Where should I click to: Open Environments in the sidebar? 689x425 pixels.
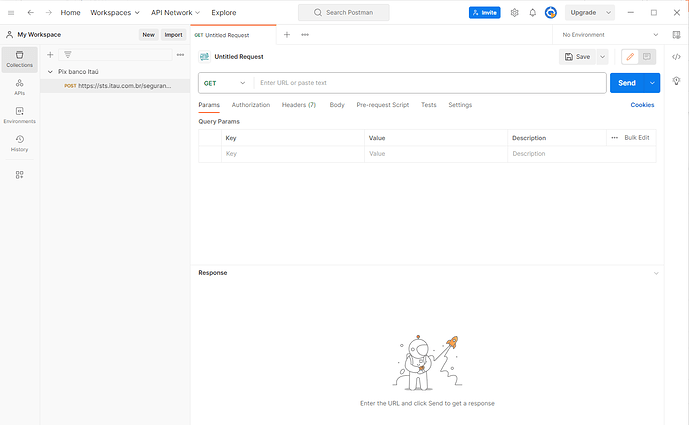coord(19,115)
